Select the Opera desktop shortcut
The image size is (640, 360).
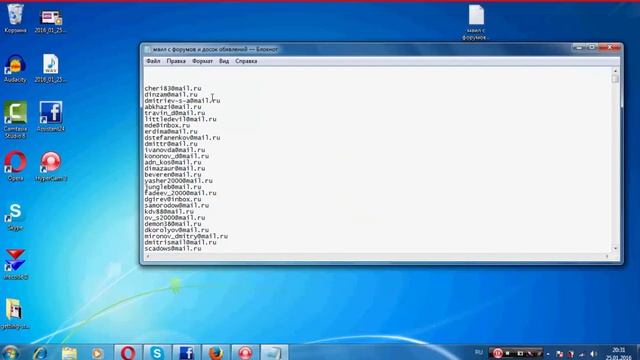15,166
